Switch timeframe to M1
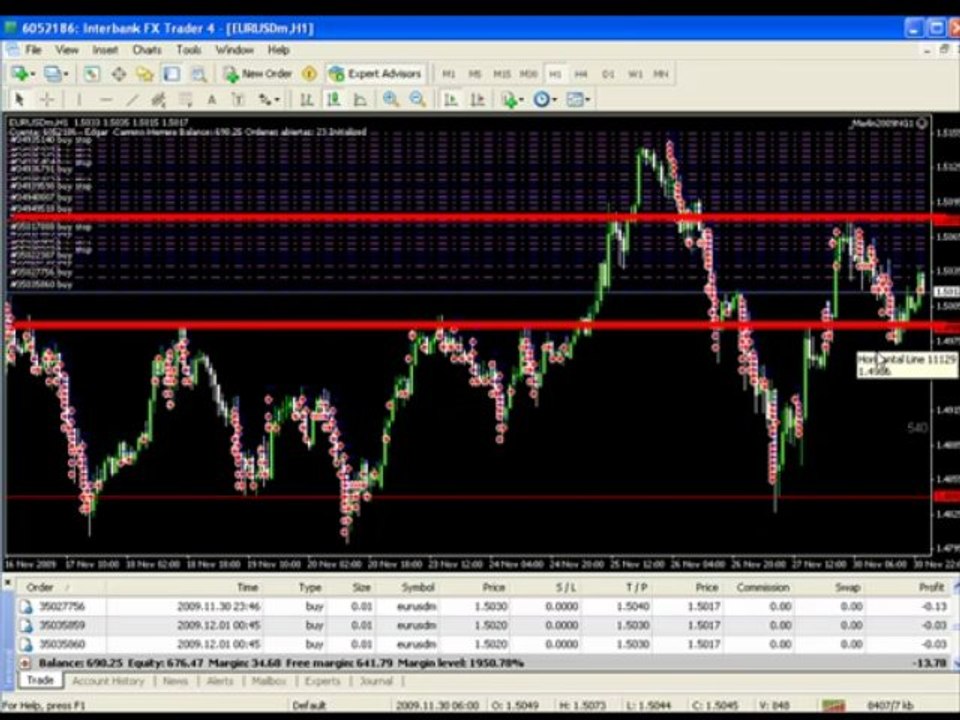This screenshot has height=720, width=960. coord(449,74)
